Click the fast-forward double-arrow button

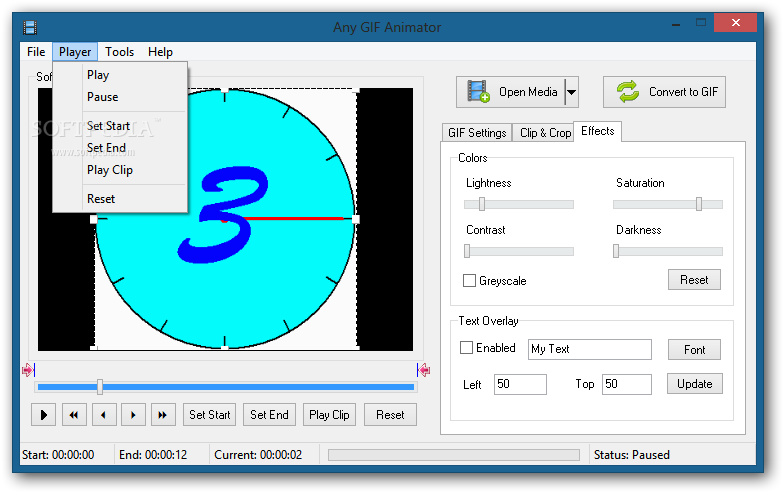coord(163,414)
